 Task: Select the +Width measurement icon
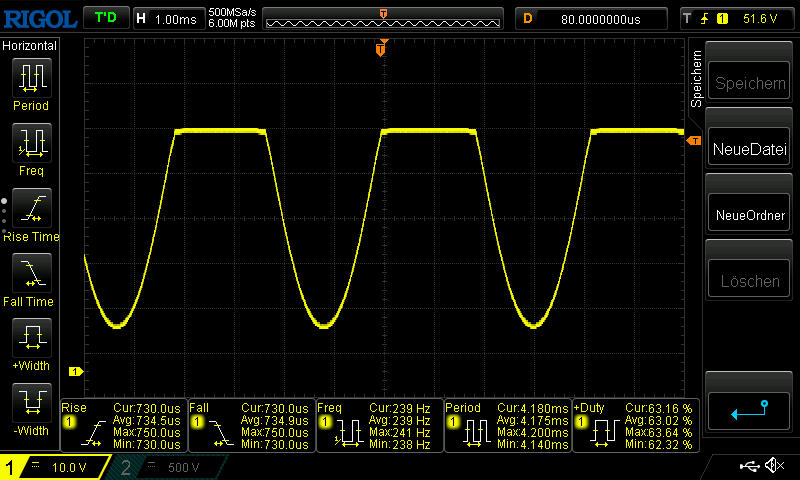tap(32, 338)
